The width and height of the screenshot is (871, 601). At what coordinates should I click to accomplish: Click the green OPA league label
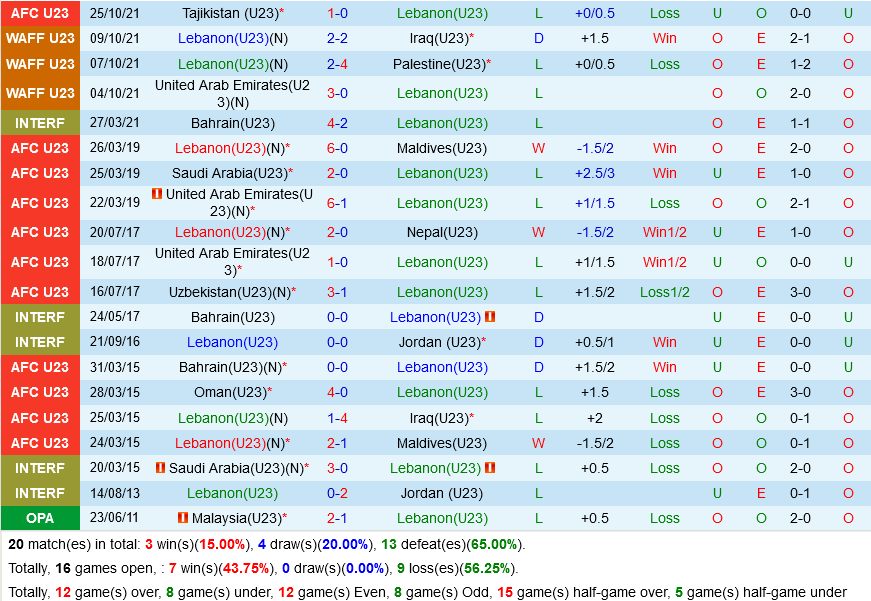click(40, 518)
